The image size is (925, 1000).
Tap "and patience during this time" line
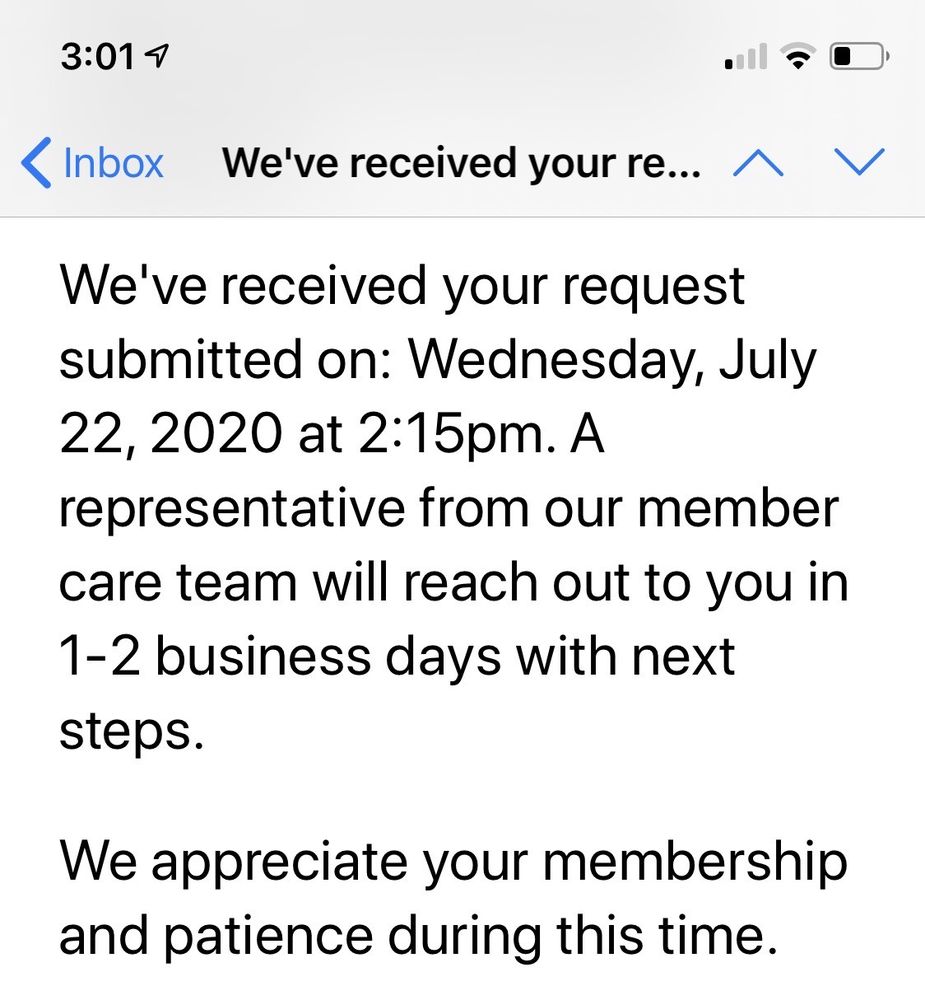click(x=418, y=936)
